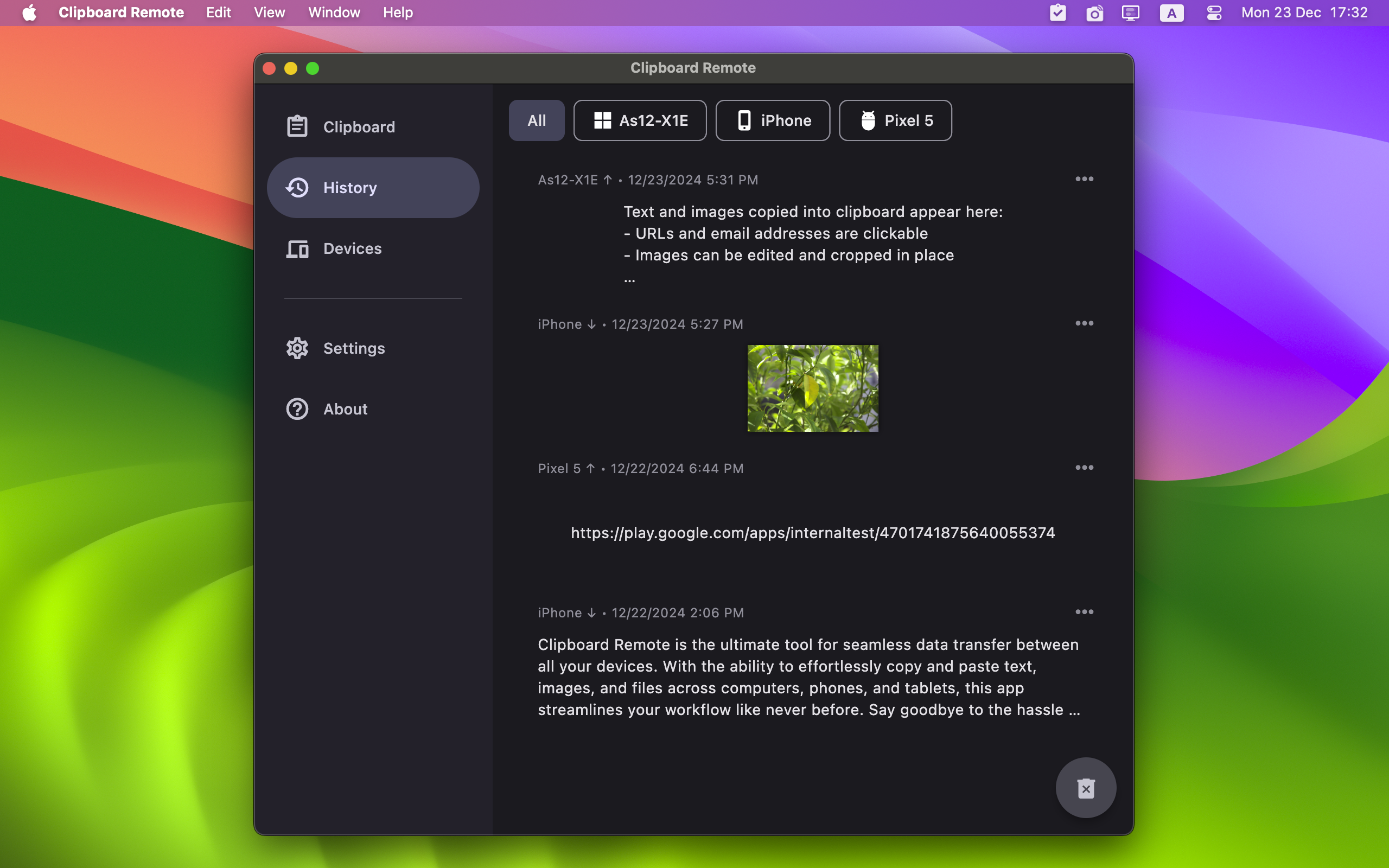Open more options for iPhone 5:27 PM entry

(x=1084, y=323)
